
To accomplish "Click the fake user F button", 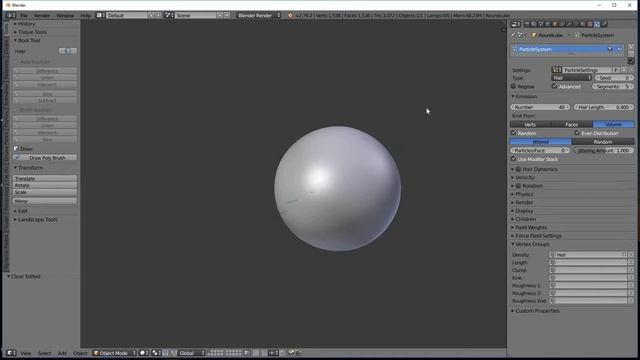I will (x=616, y=70).
